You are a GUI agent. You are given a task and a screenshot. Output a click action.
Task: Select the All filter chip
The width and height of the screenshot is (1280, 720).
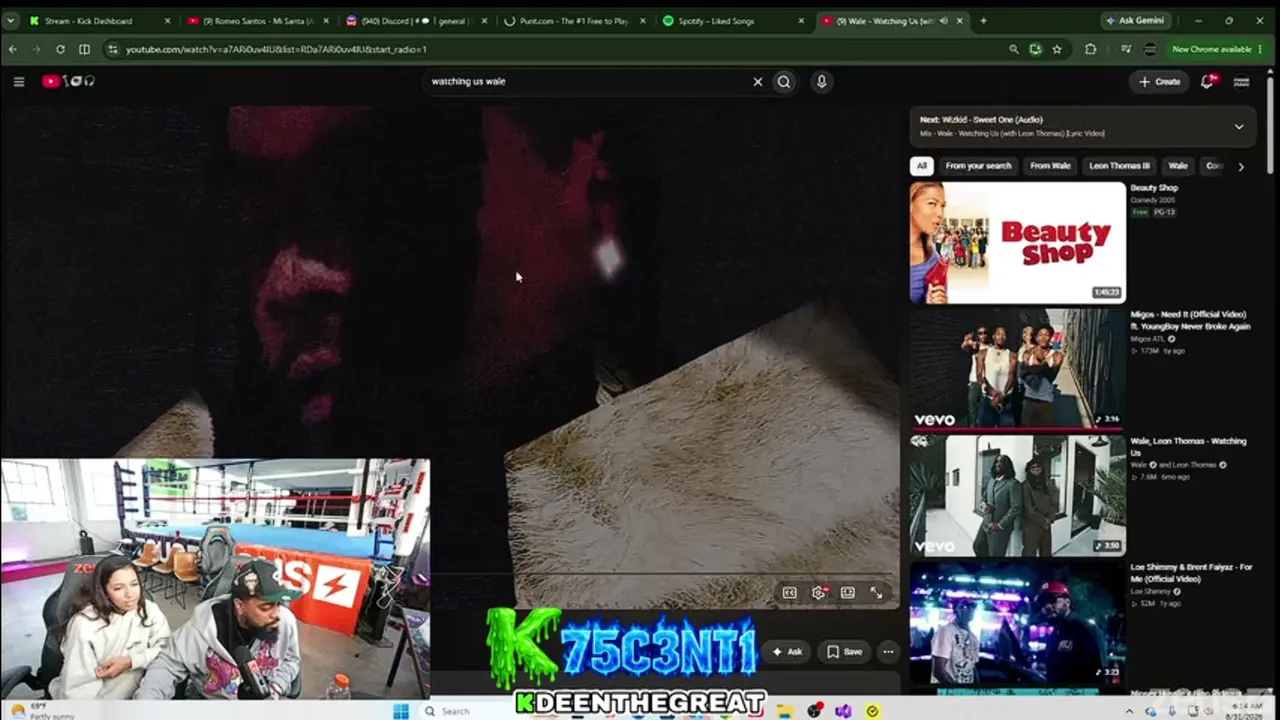[921, 166]
